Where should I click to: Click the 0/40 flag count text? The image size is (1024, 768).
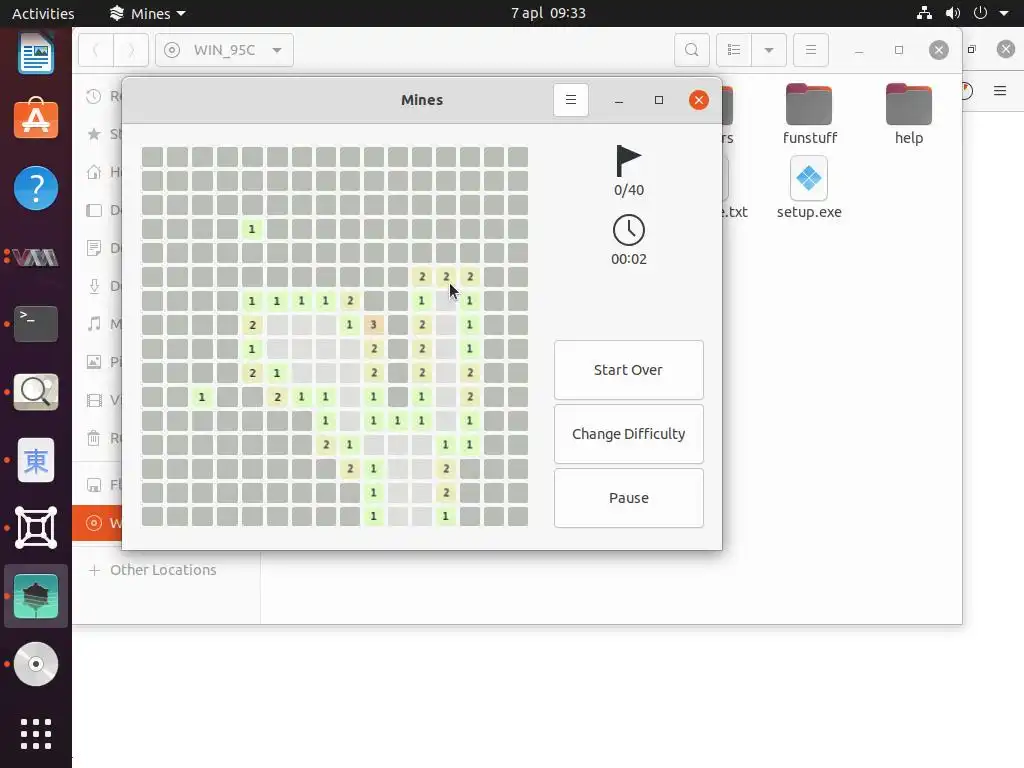tap(628, 190)
